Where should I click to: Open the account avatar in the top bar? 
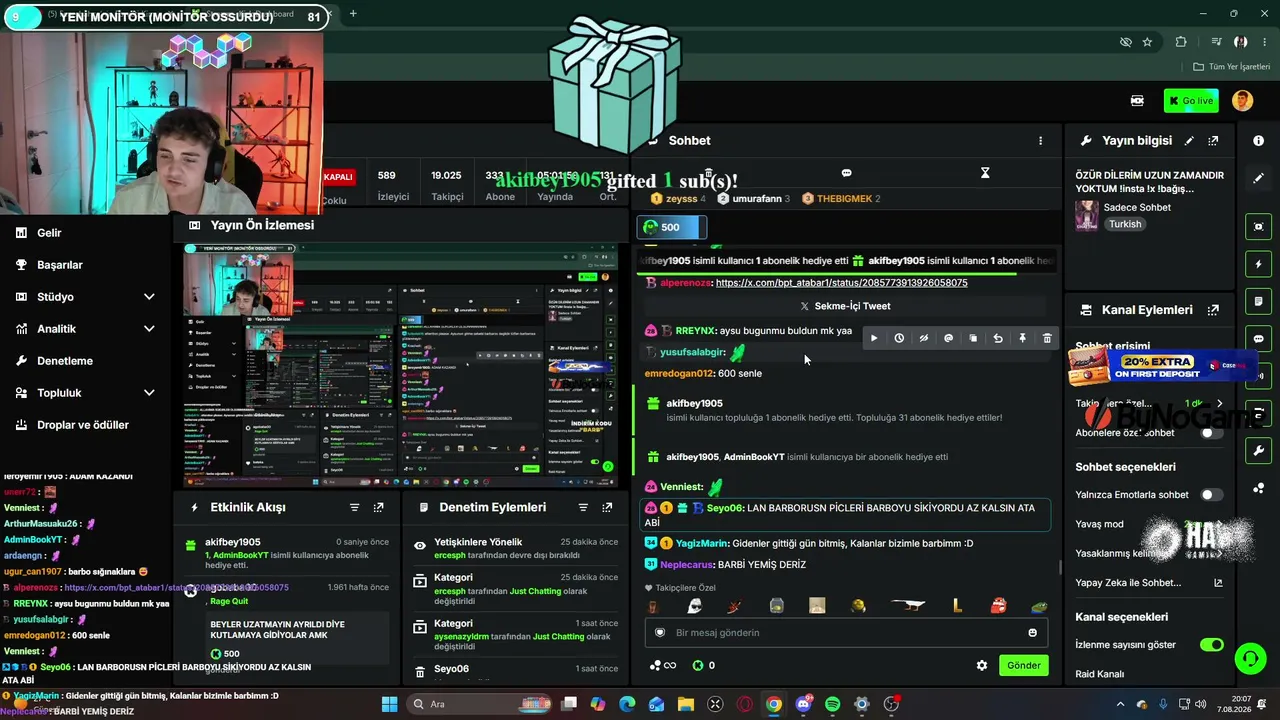(x=1242, y=100)
